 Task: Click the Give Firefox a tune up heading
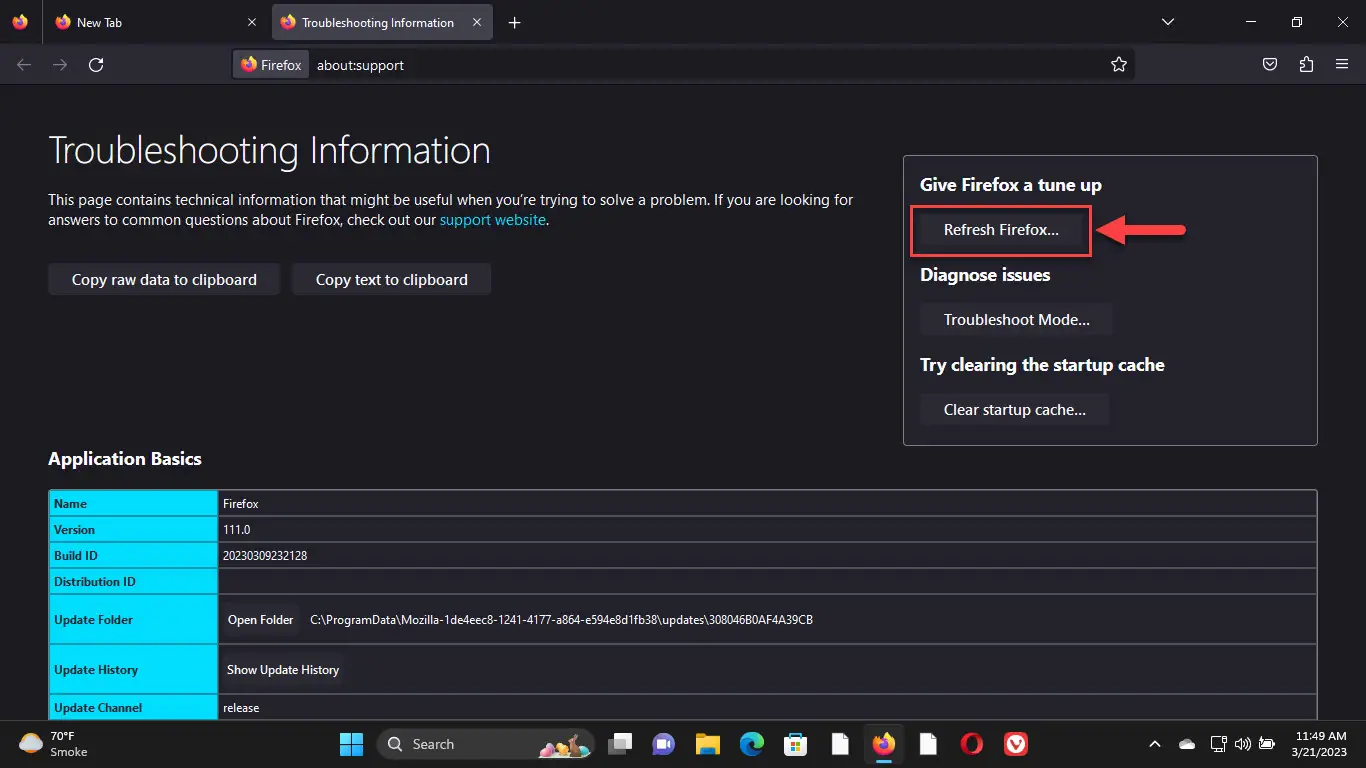1011,185
